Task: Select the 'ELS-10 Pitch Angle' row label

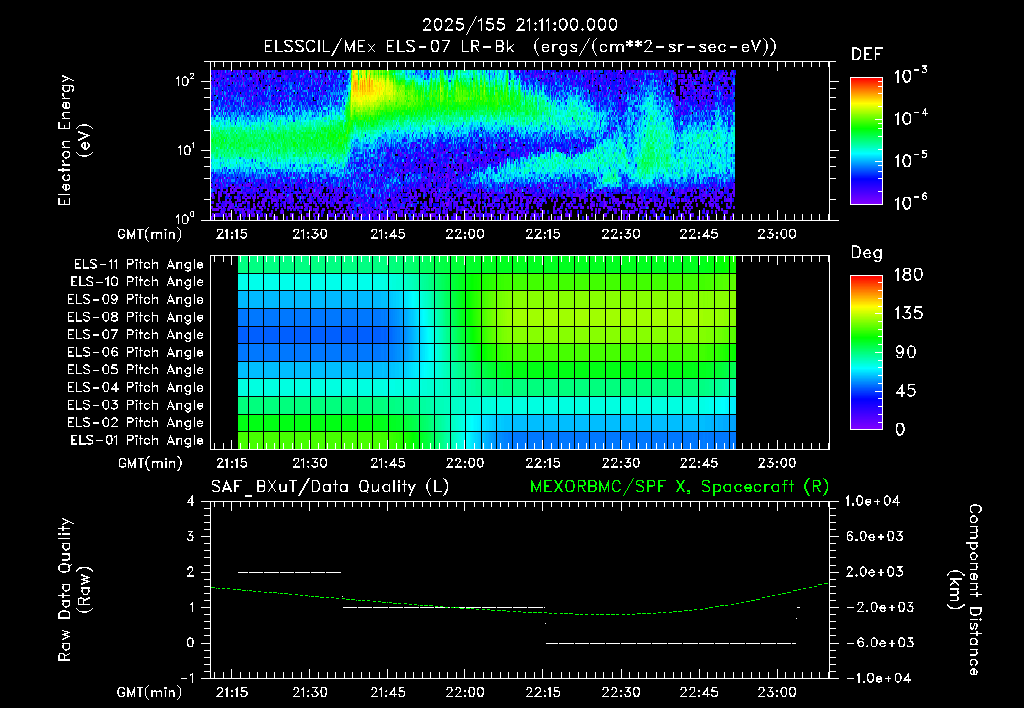Action: click(136, 282)
